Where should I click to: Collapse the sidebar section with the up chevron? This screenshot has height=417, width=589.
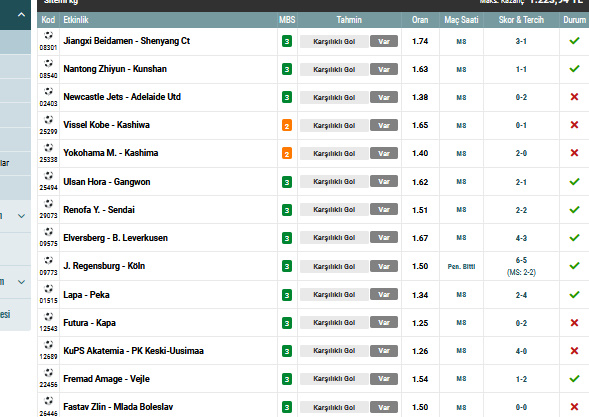[21, 15]
